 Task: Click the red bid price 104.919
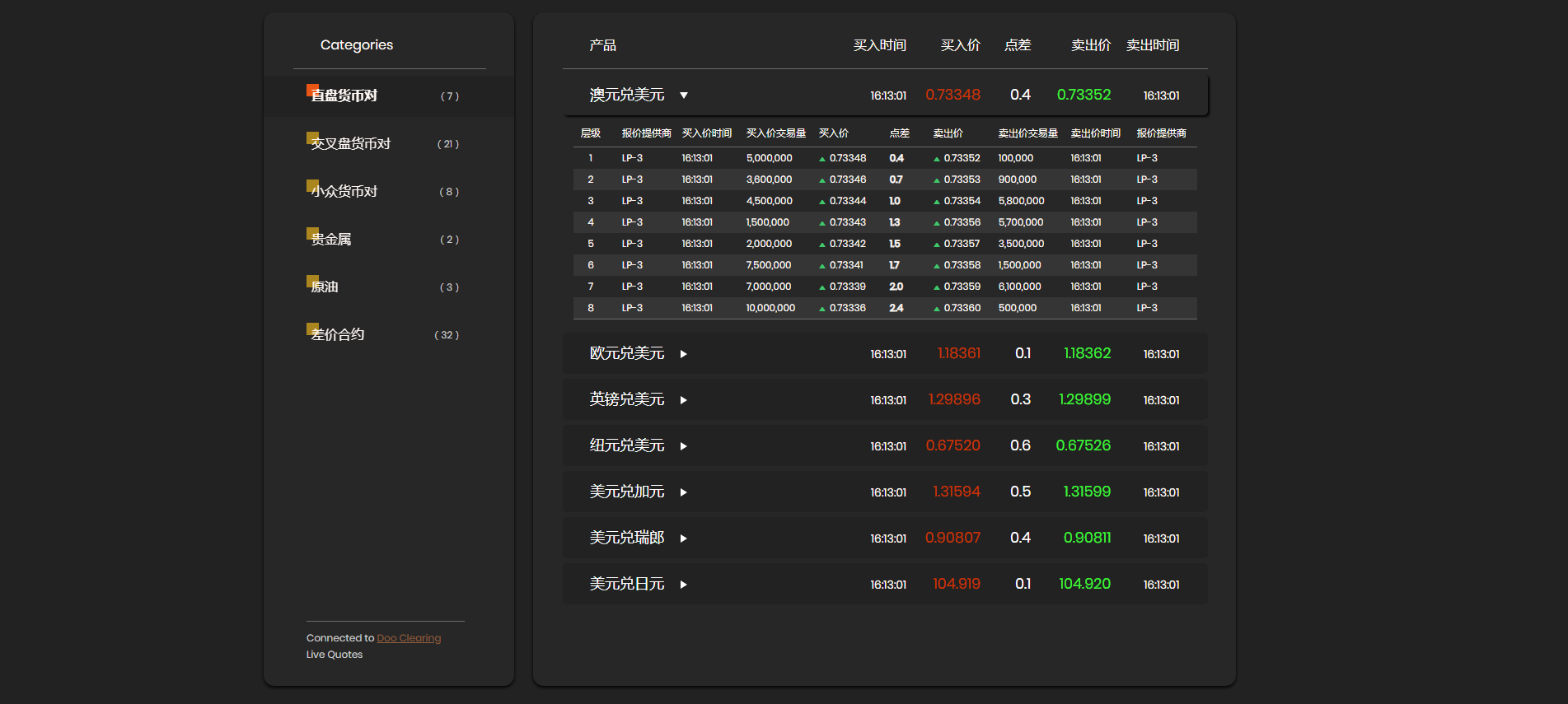957,584
